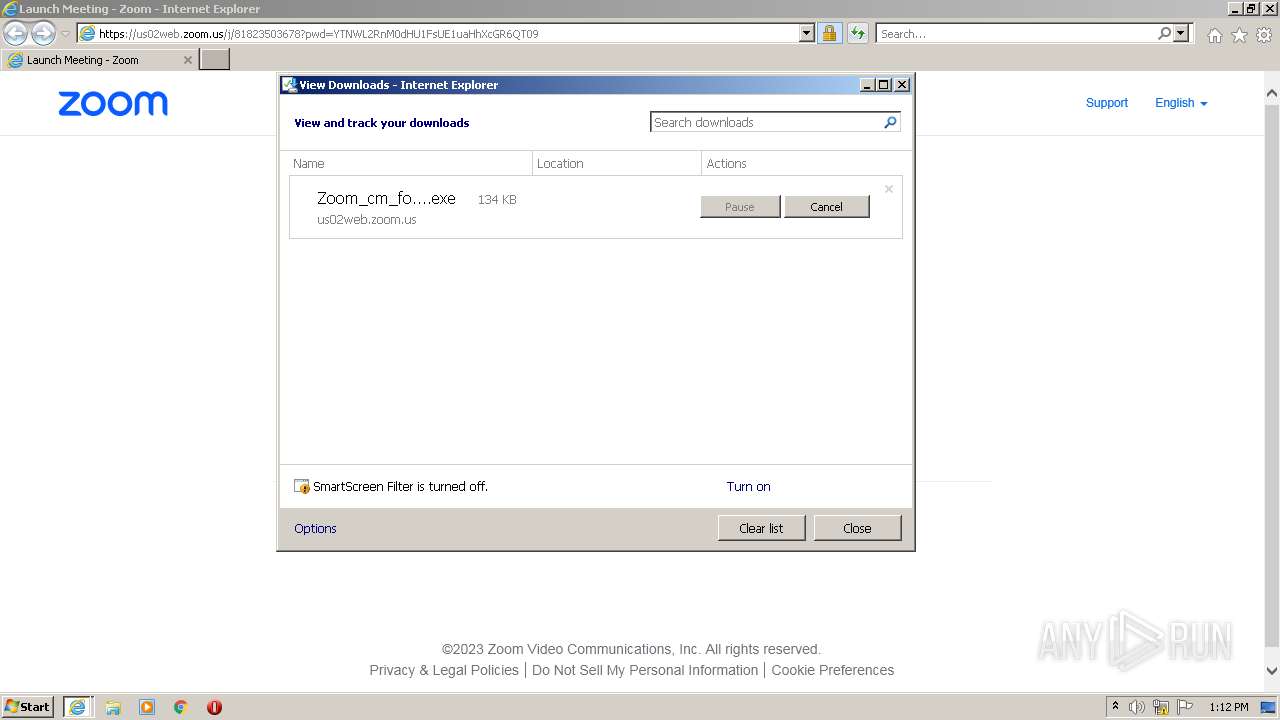Click the volume speaker tray icon
The height and width of the screenshot is (720, 1280).
coord(1138,707)
